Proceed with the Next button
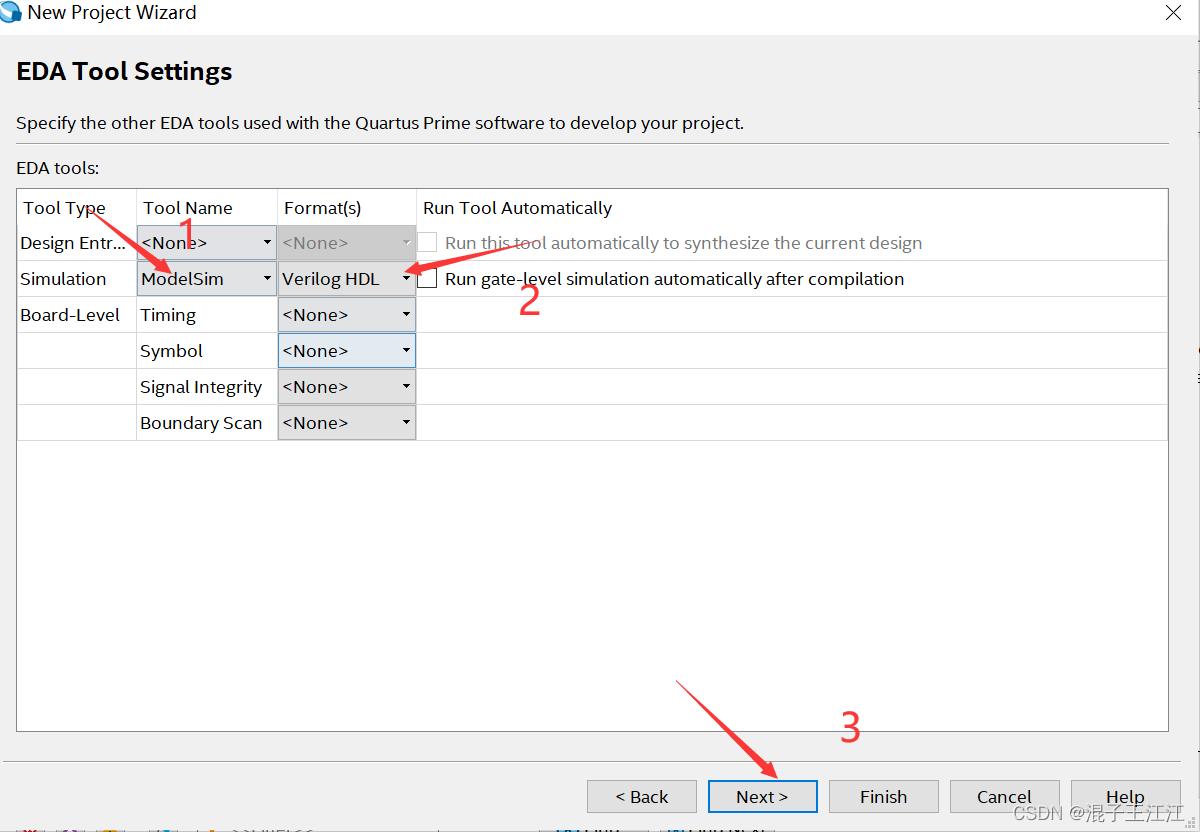 [763, 797]
